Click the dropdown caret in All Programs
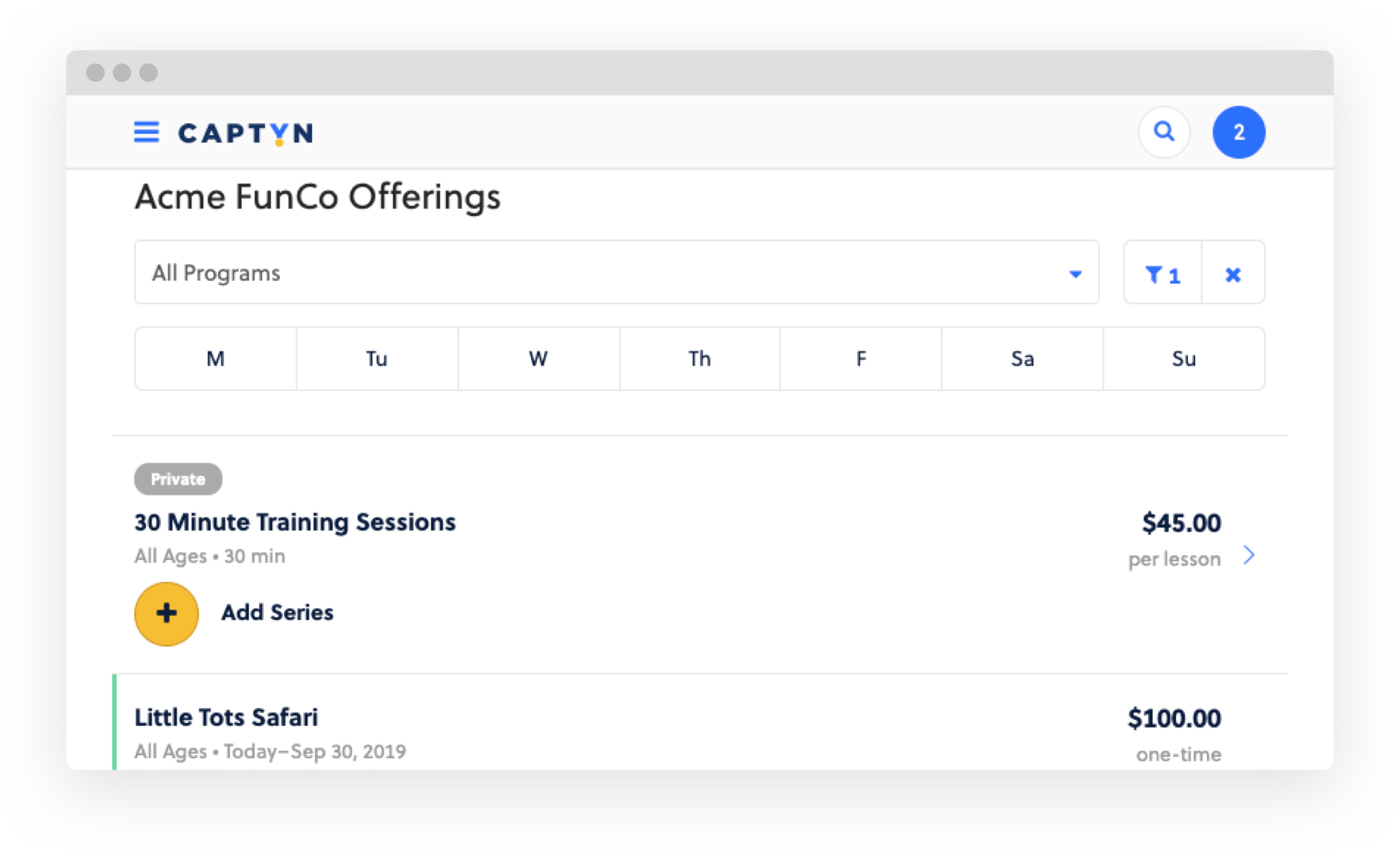Viewport: 1400px width, 851px height. coord(1075,274)
